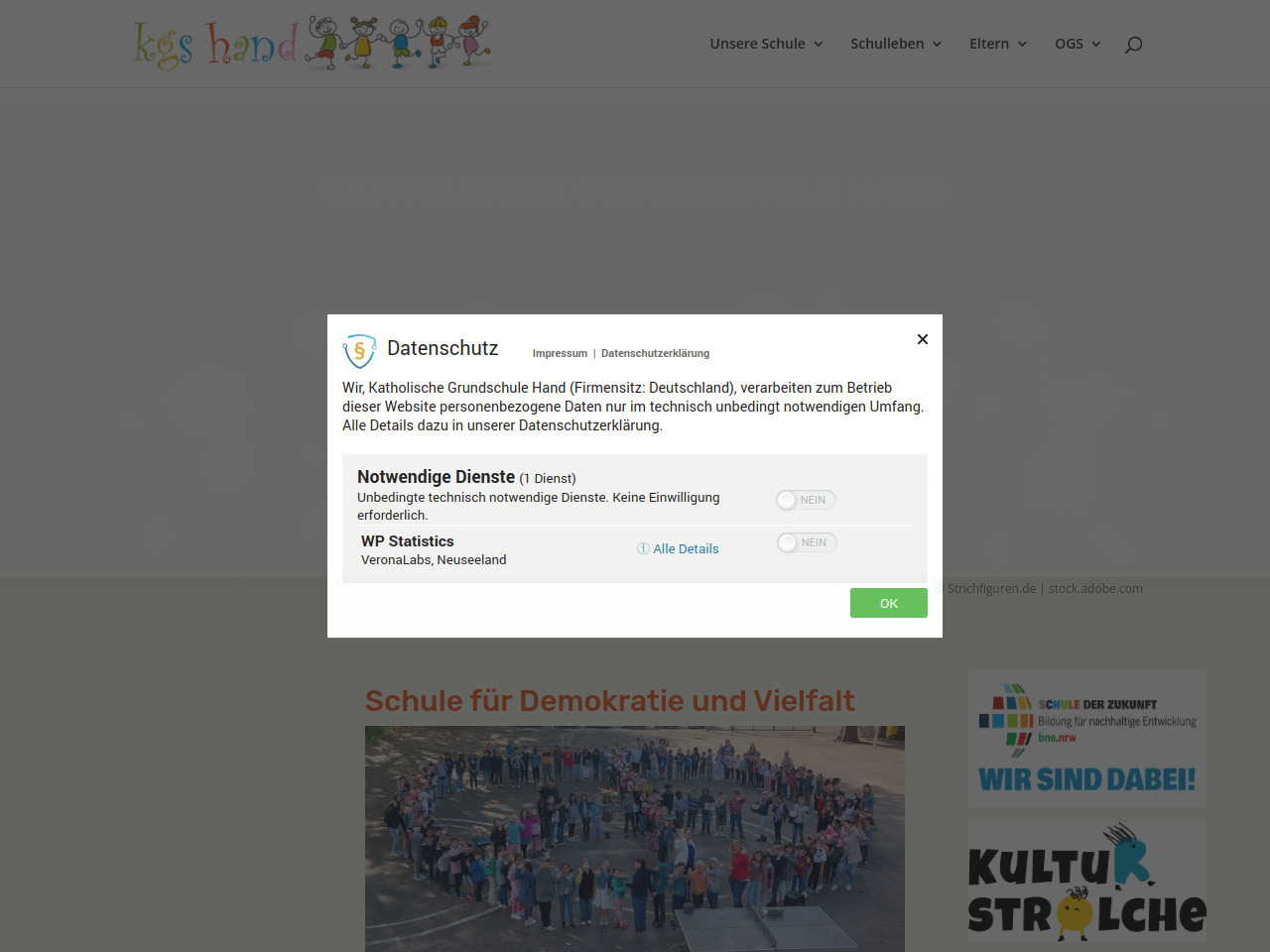Expand the Unsere Schule menu
This screenshot has height=952, width=1270.
tap(766, 44)
